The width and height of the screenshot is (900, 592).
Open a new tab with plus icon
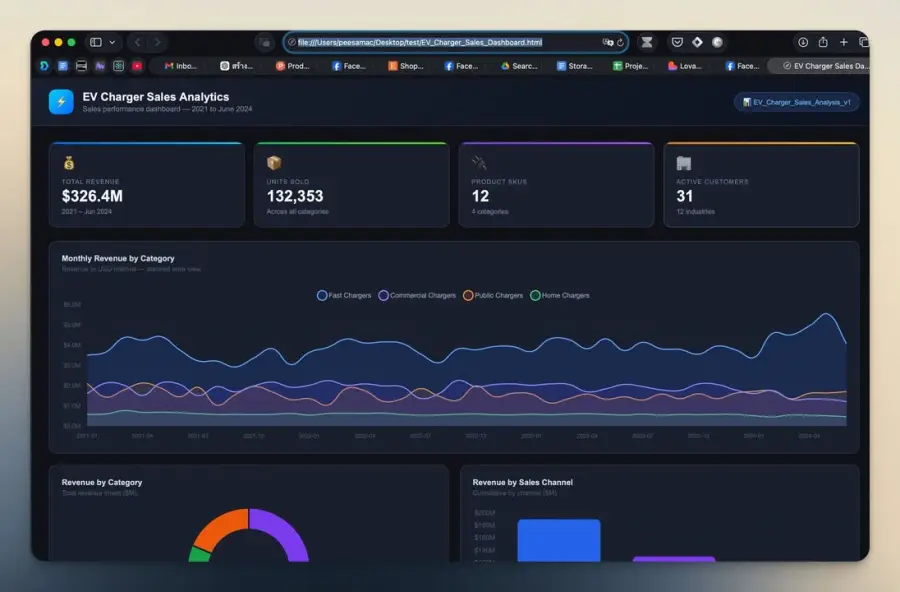843,42
